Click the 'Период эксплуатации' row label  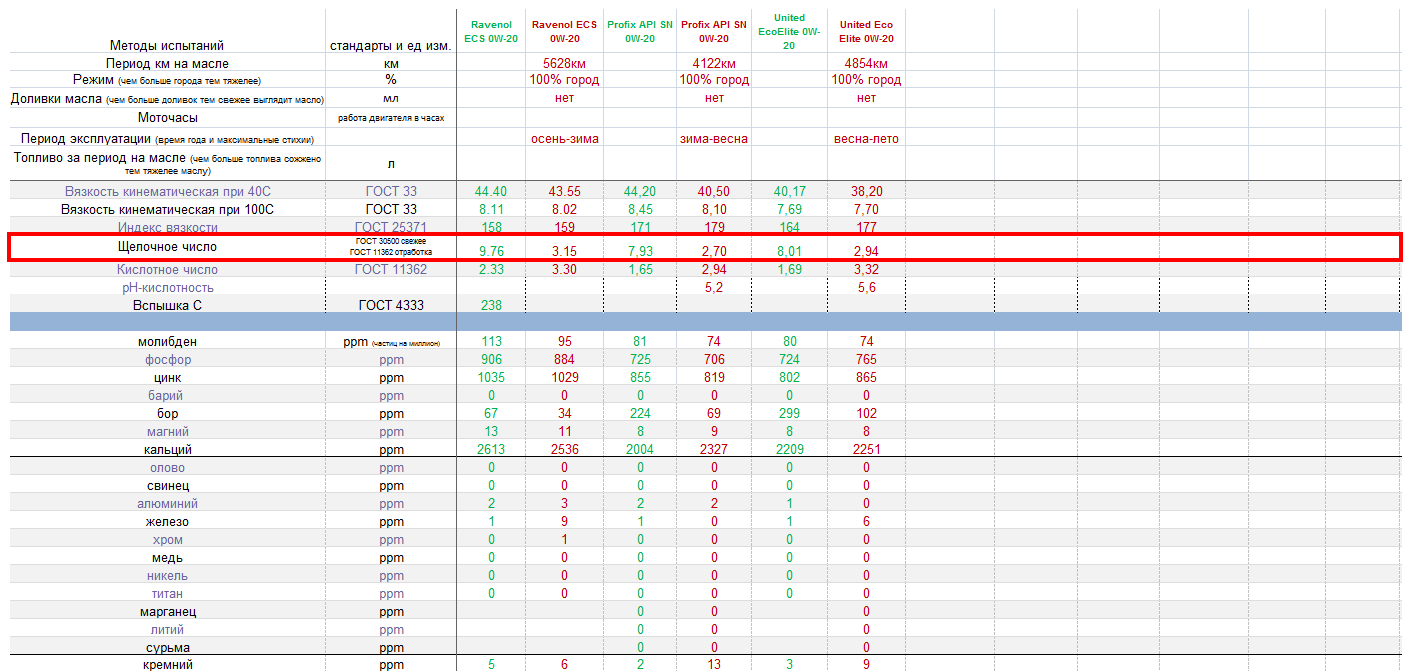pos(167,139)
